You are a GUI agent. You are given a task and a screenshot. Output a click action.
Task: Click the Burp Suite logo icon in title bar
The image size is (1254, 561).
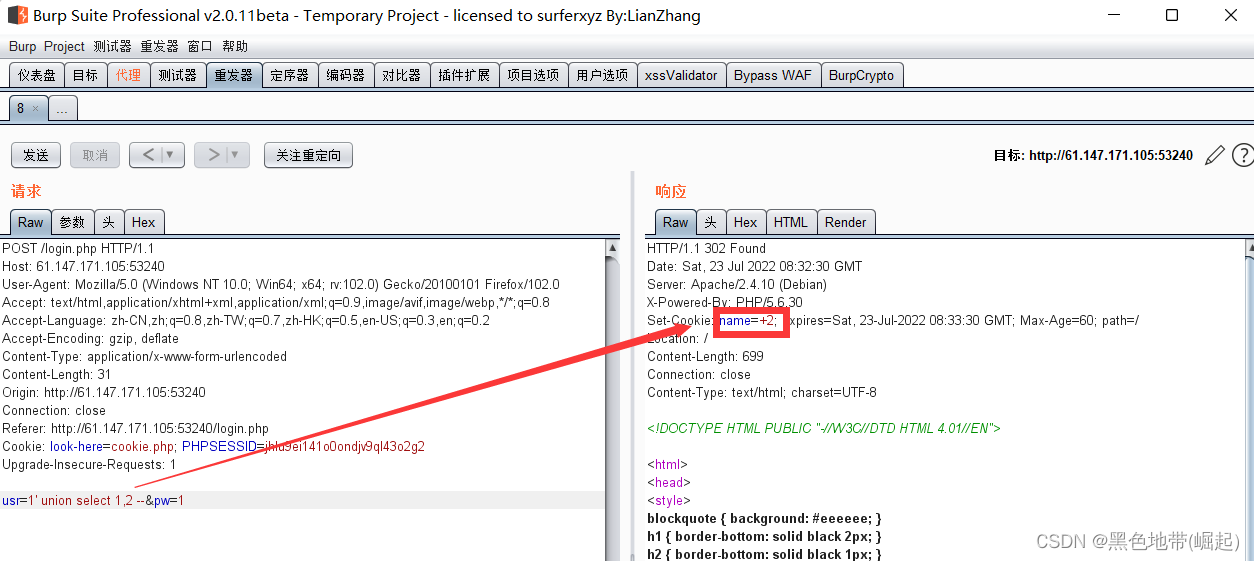point(17,15)
